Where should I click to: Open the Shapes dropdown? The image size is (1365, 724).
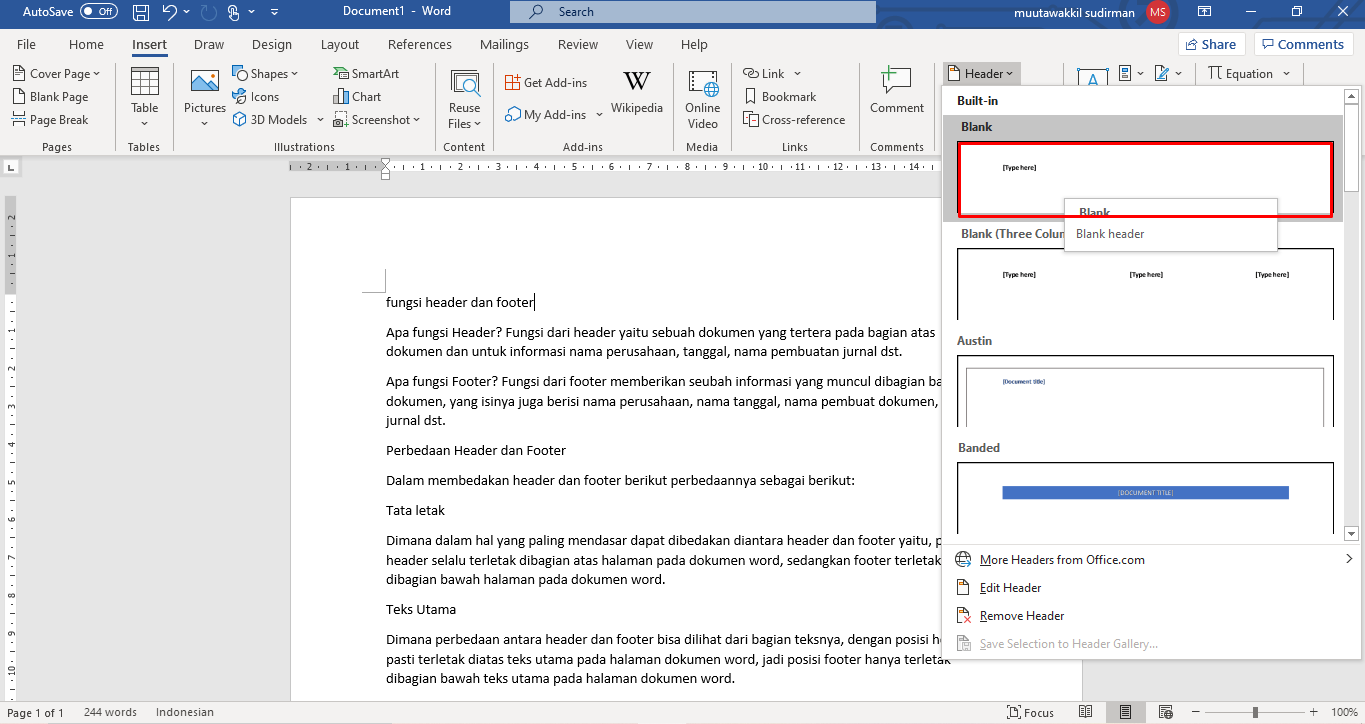265,73
